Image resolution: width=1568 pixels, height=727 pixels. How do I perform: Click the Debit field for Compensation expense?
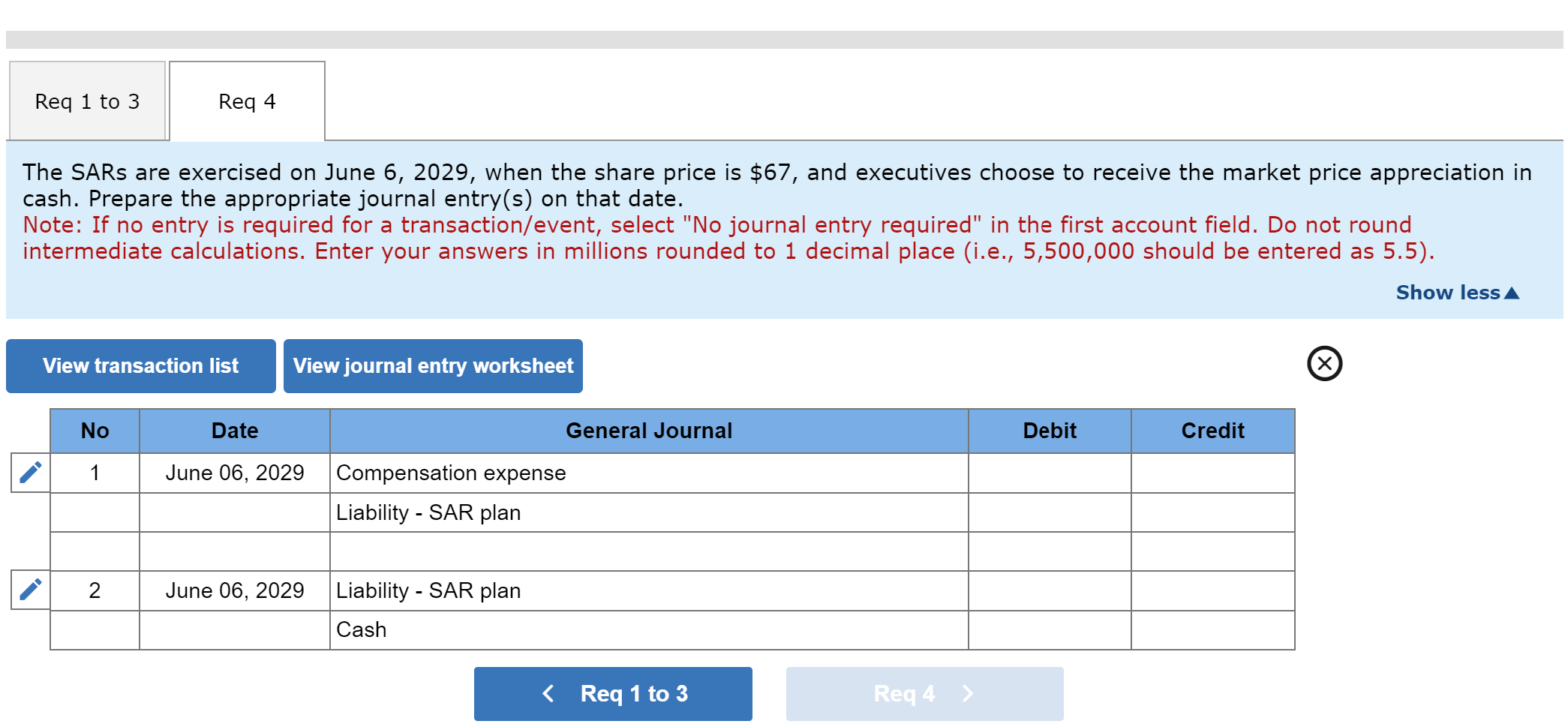point(1049,473)
